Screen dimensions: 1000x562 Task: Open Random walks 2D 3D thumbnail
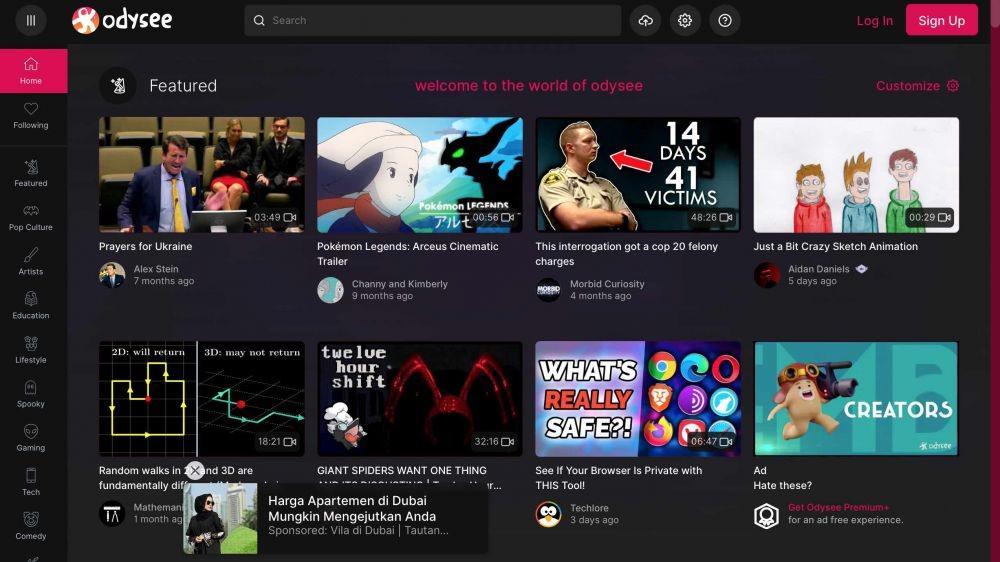coord(202,399)
